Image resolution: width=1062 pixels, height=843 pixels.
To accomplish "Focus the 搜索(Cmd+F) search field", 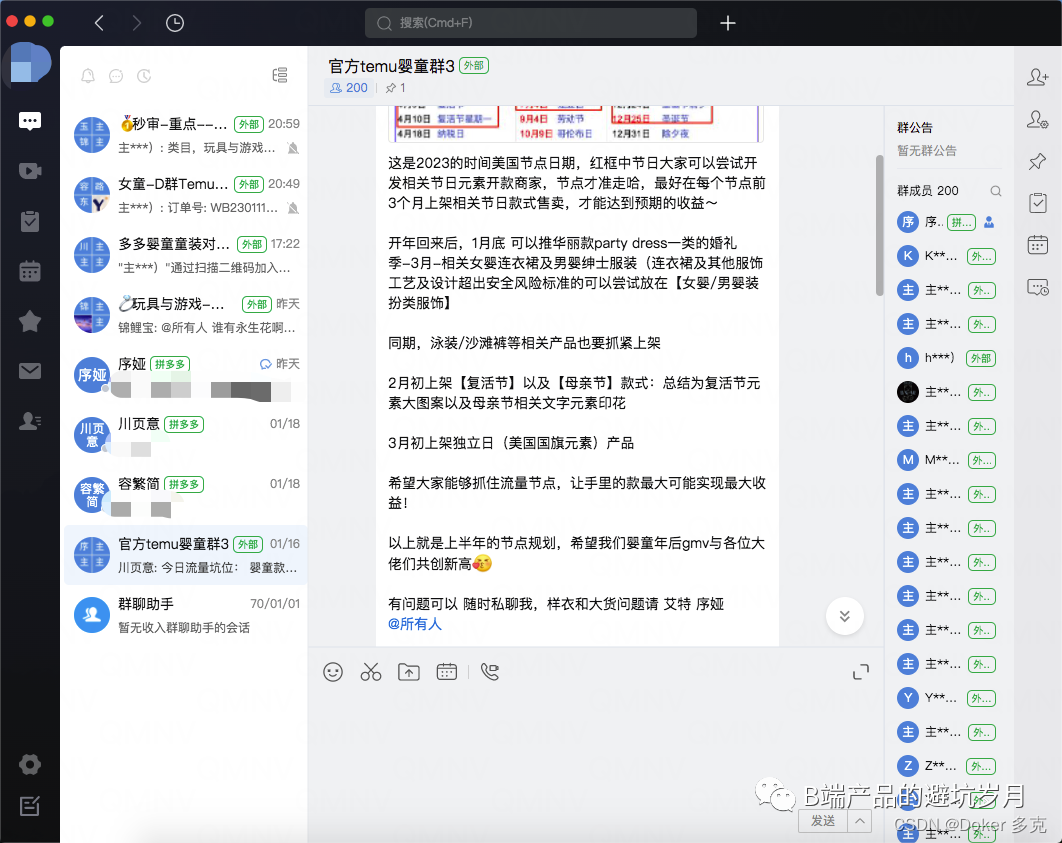I will point(530,23).
